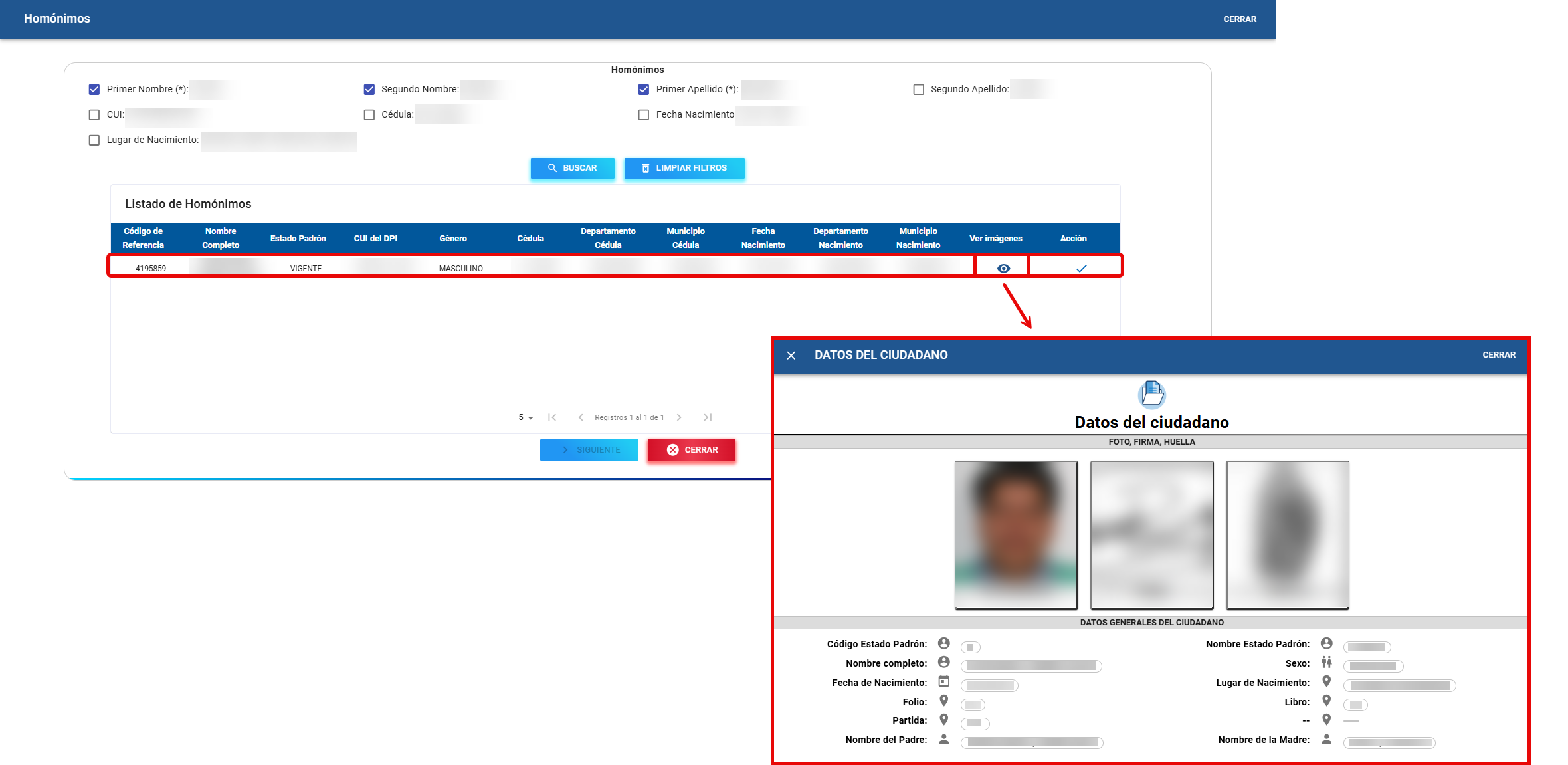Go to next page of records
This screenshot has width=1568, height=765.
pyautogui.click(x=679, y=417)
